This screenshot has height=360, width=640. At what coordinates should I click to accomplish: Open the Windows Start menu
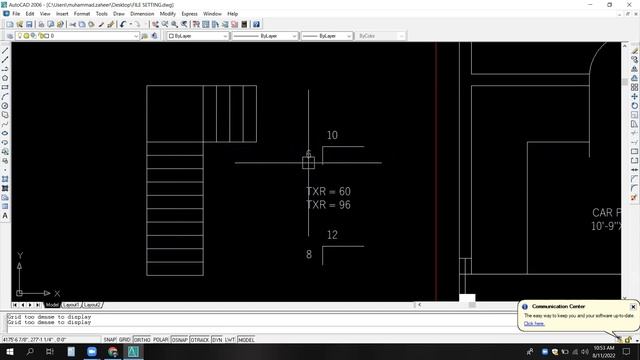[9, 351]
